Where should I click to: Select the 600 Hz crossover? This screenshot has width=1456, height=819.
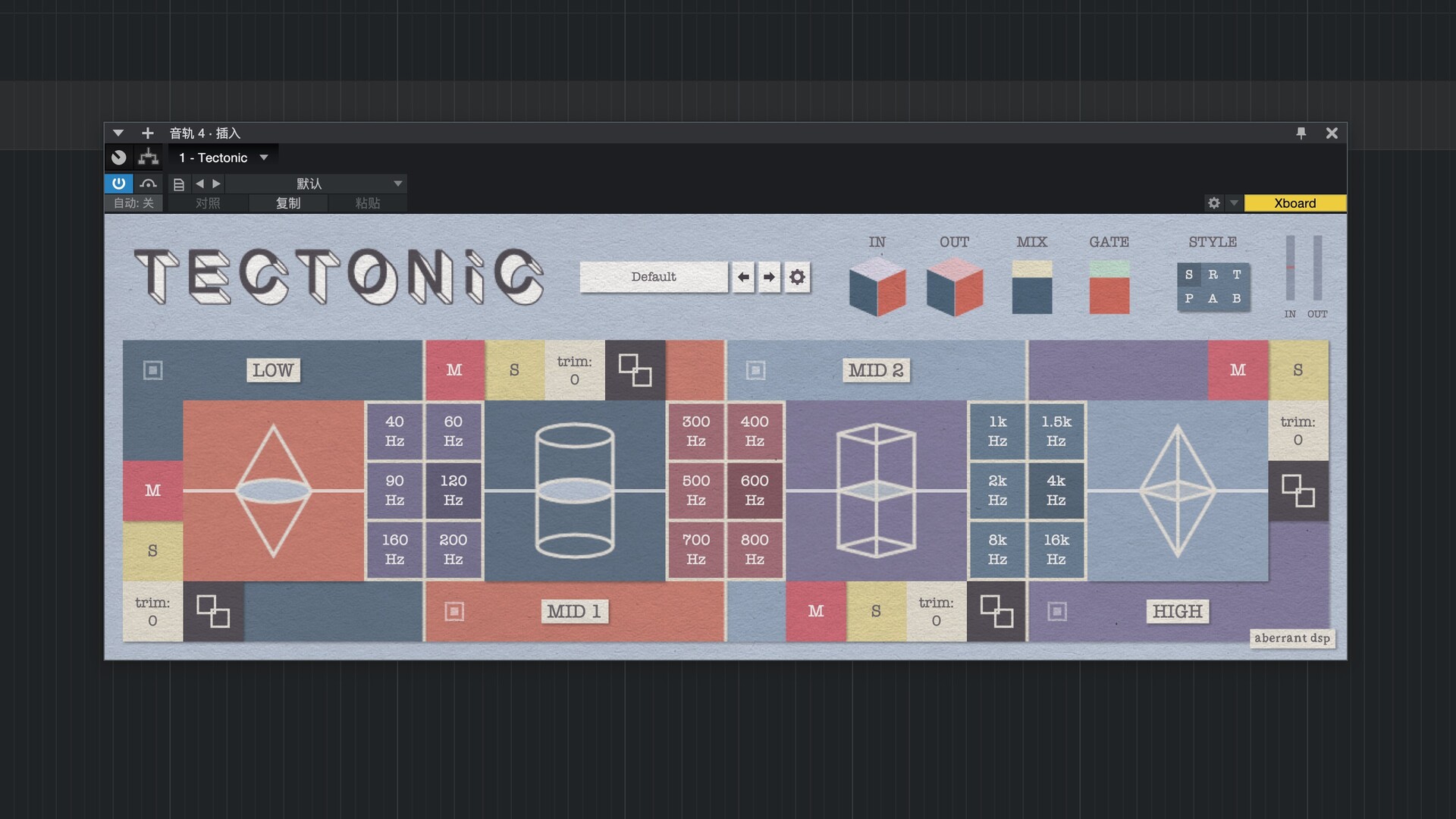click(755, 491)
